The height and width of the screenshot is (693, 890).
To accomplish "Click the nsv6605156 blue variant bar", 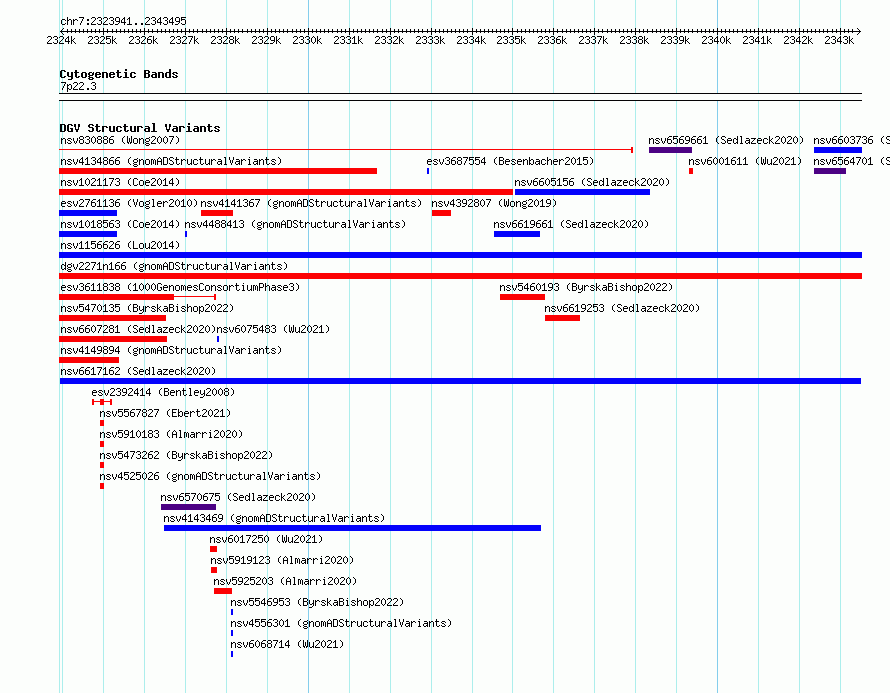I will pos(582,192).
